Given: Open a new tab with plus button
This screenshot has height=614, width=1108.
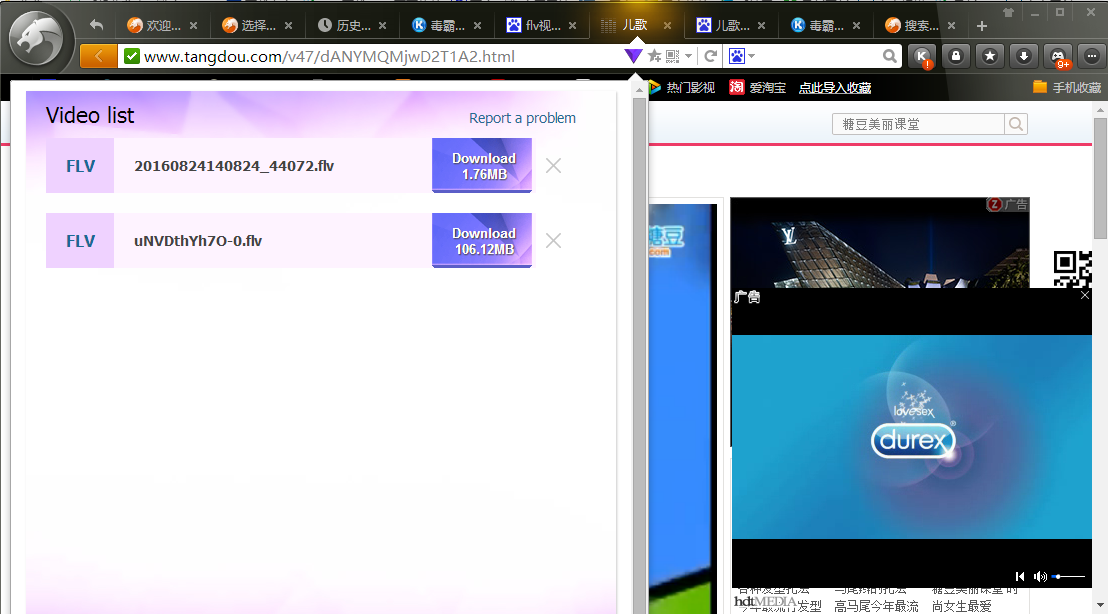Looking at the screenshot, I should coord(982,26).
